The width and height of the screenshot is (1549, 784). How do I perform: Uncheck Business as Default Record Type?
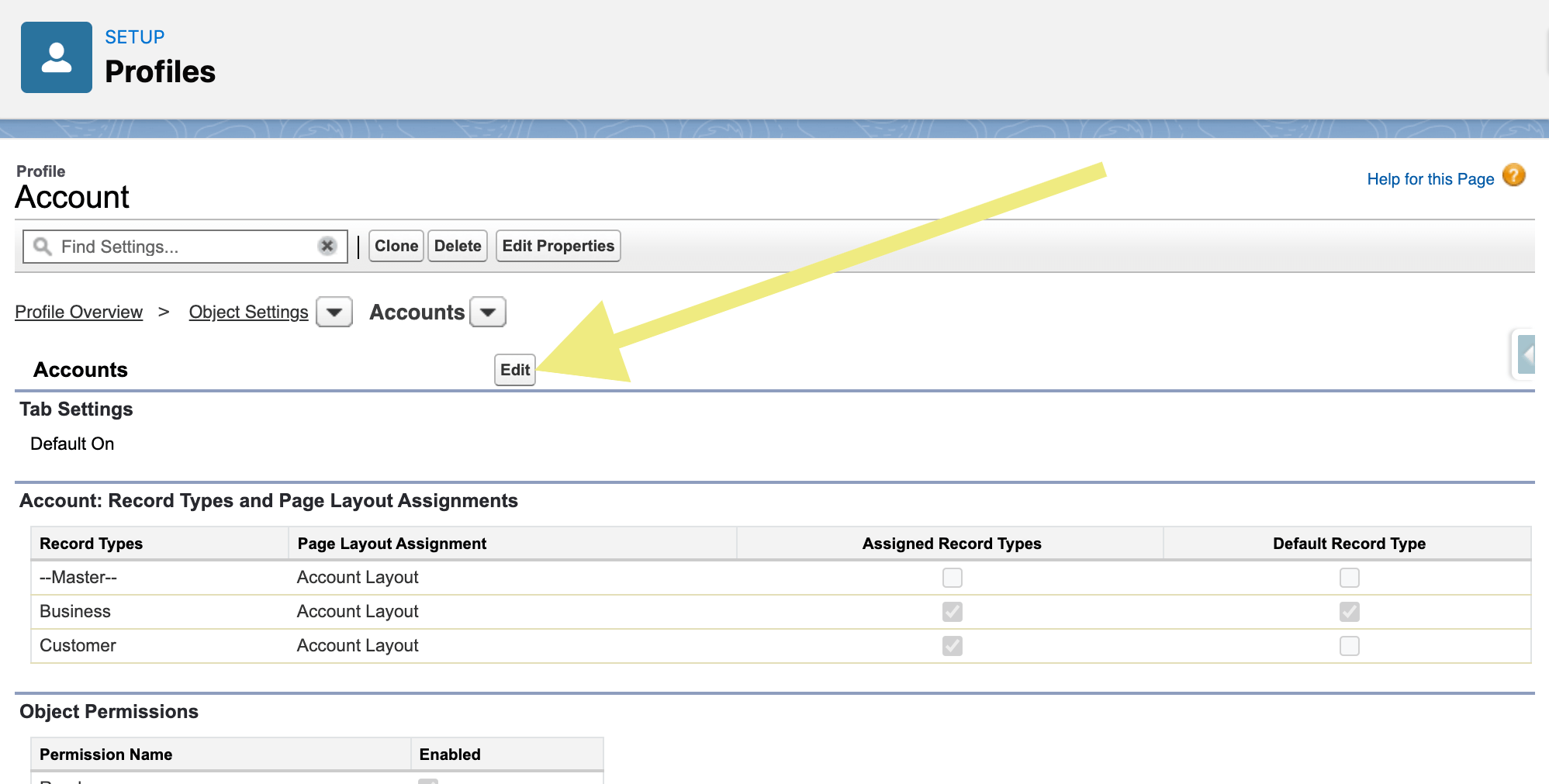1349,611
